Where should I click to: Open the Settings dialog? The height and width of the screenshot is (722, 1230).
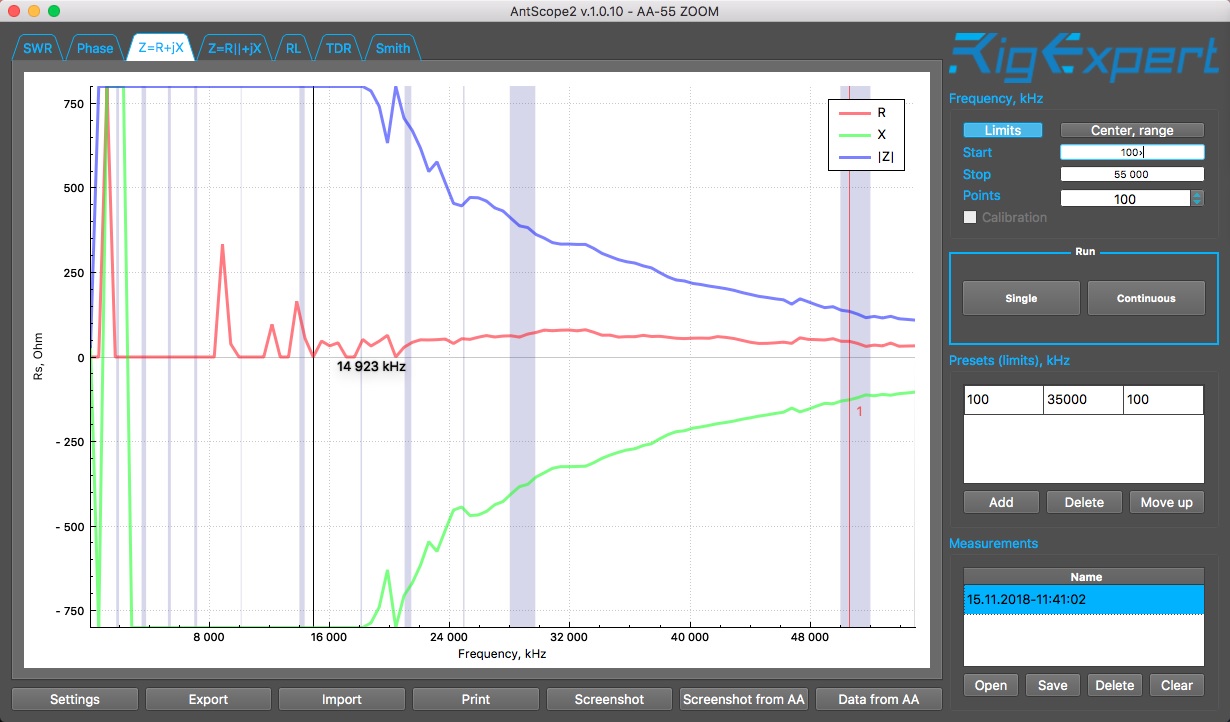(x=75, y=699)
